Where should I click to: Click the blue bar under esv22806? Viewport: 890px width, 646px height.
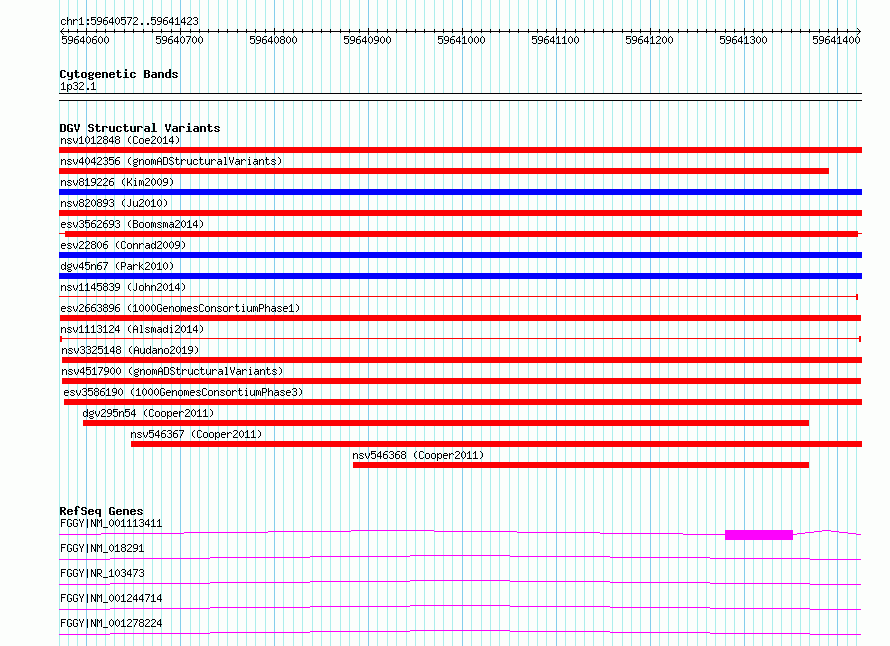point(460,255)
